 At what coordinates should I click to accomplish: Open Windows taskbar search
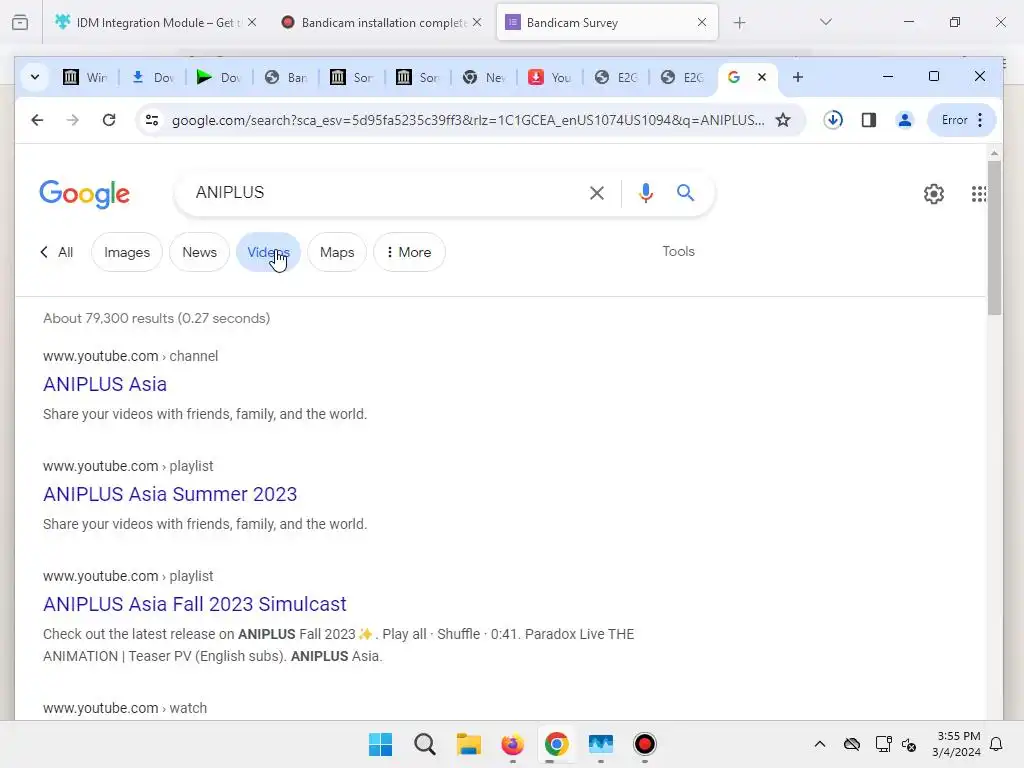click(x=424, y=744)
